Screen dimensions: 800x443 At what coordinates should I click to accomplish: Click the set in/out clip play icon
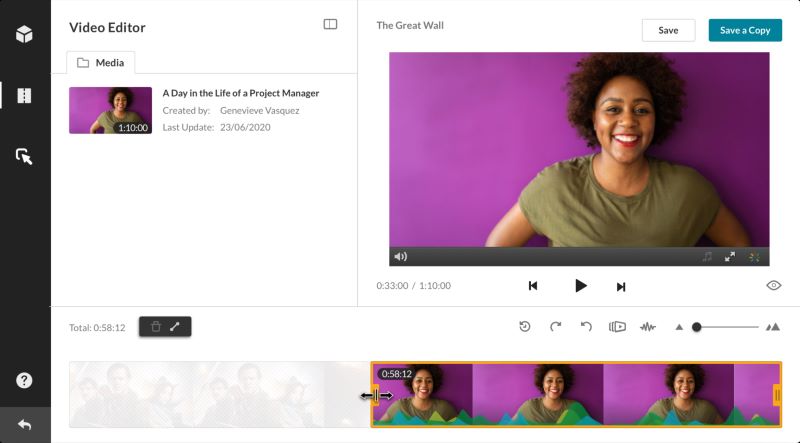tap(617, 327)
